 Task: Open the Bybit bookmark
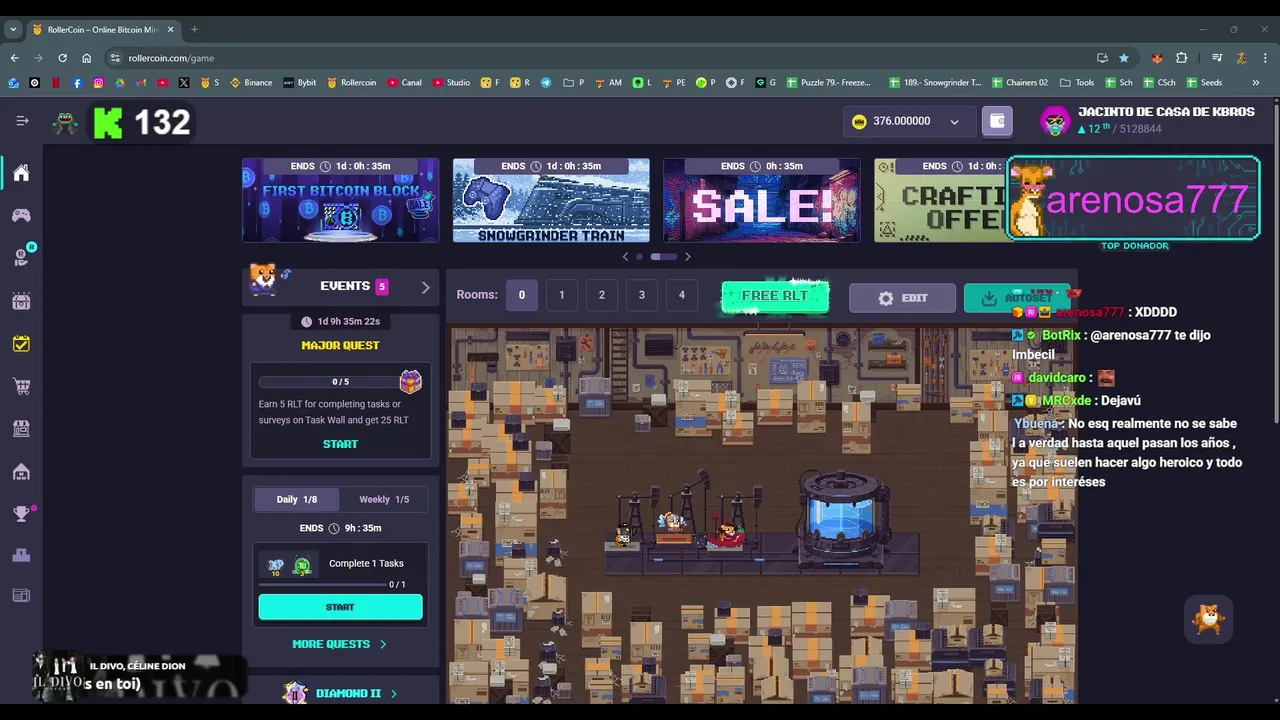(x=299, y=83)
